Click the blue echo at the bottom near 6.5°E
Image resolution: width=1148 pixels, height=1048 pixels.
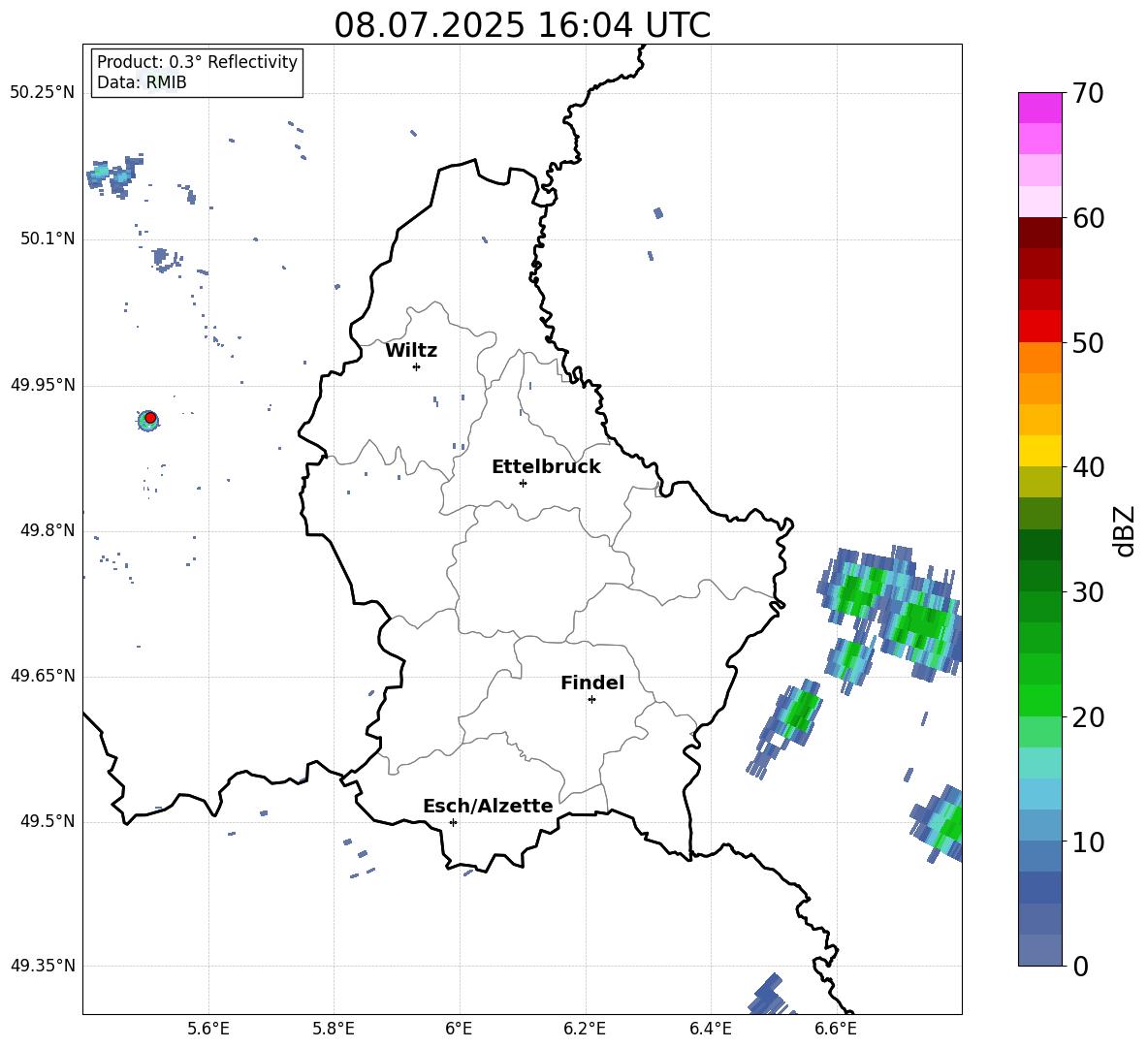(x=770, y=994)
